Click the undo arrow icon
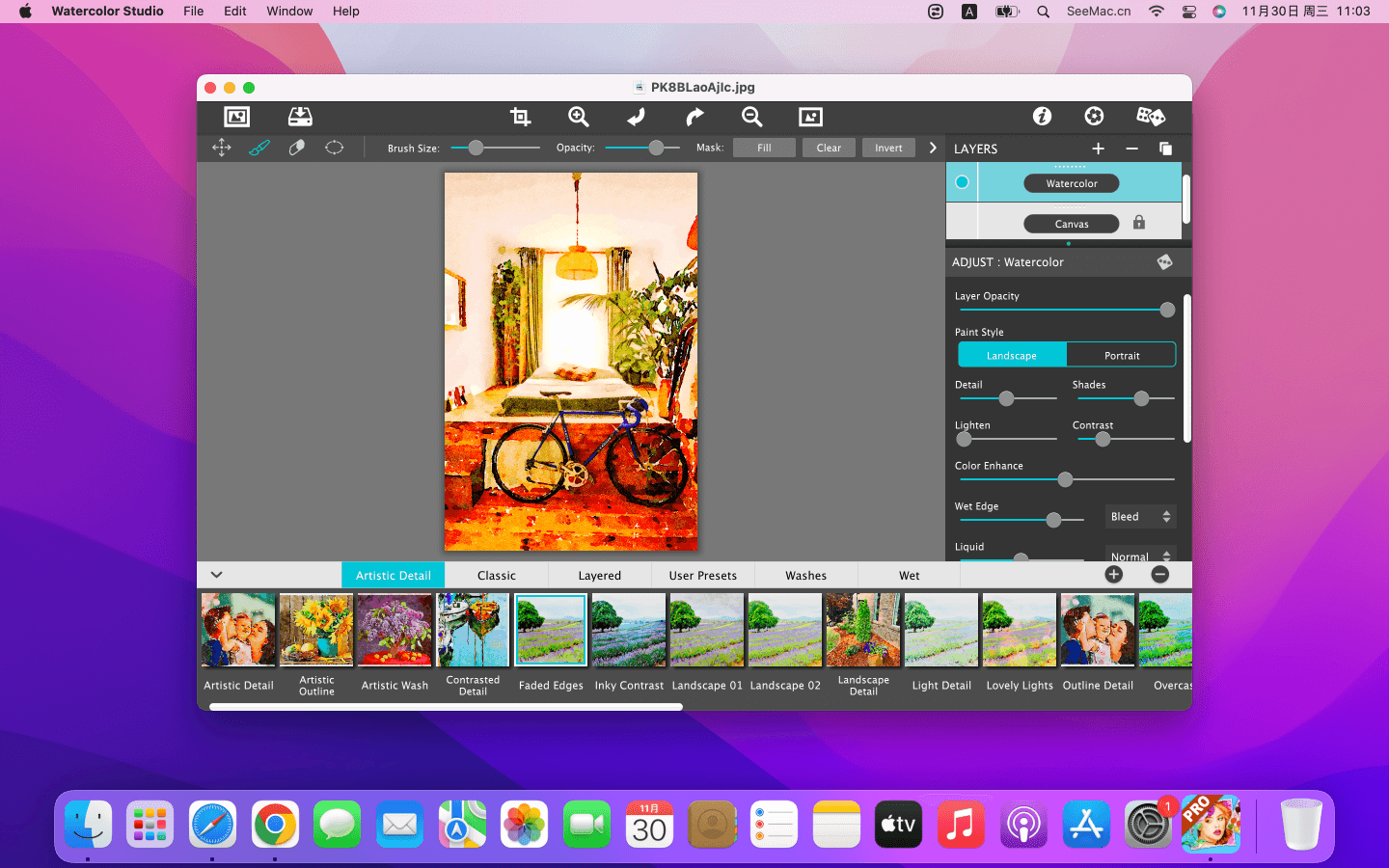1389x868 pixels. click(636, 117)
